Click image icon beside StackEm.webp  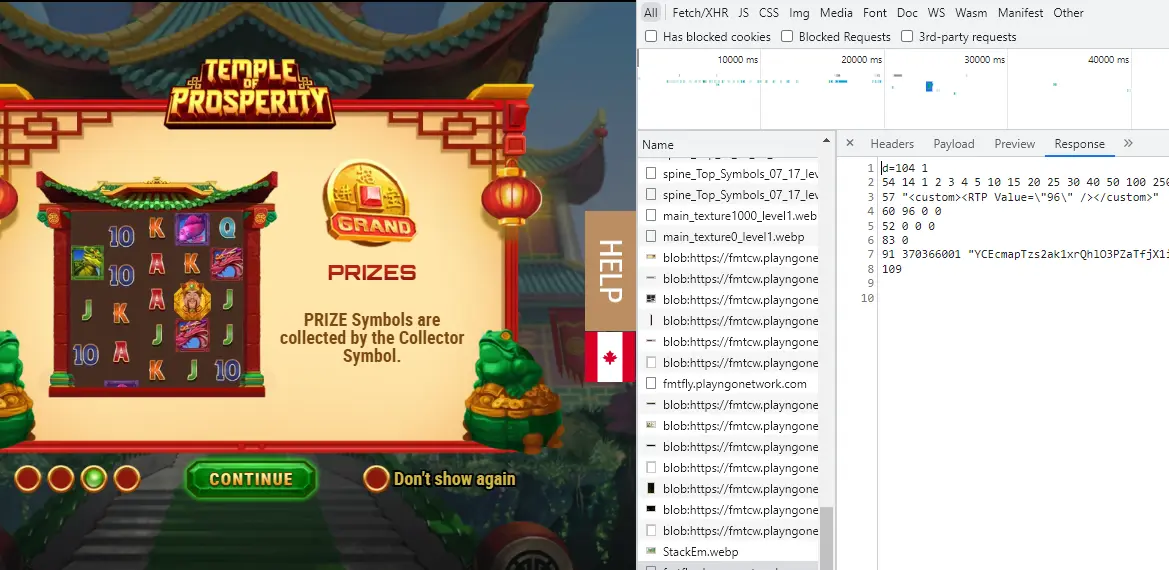click(x=651, y=551)
